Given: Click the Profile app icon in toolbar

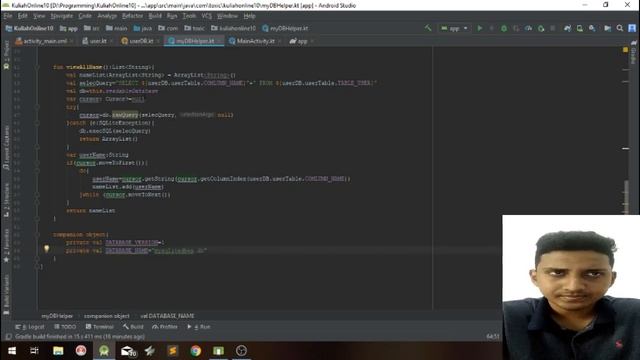Looking at the screenshot, I should 528,28.
